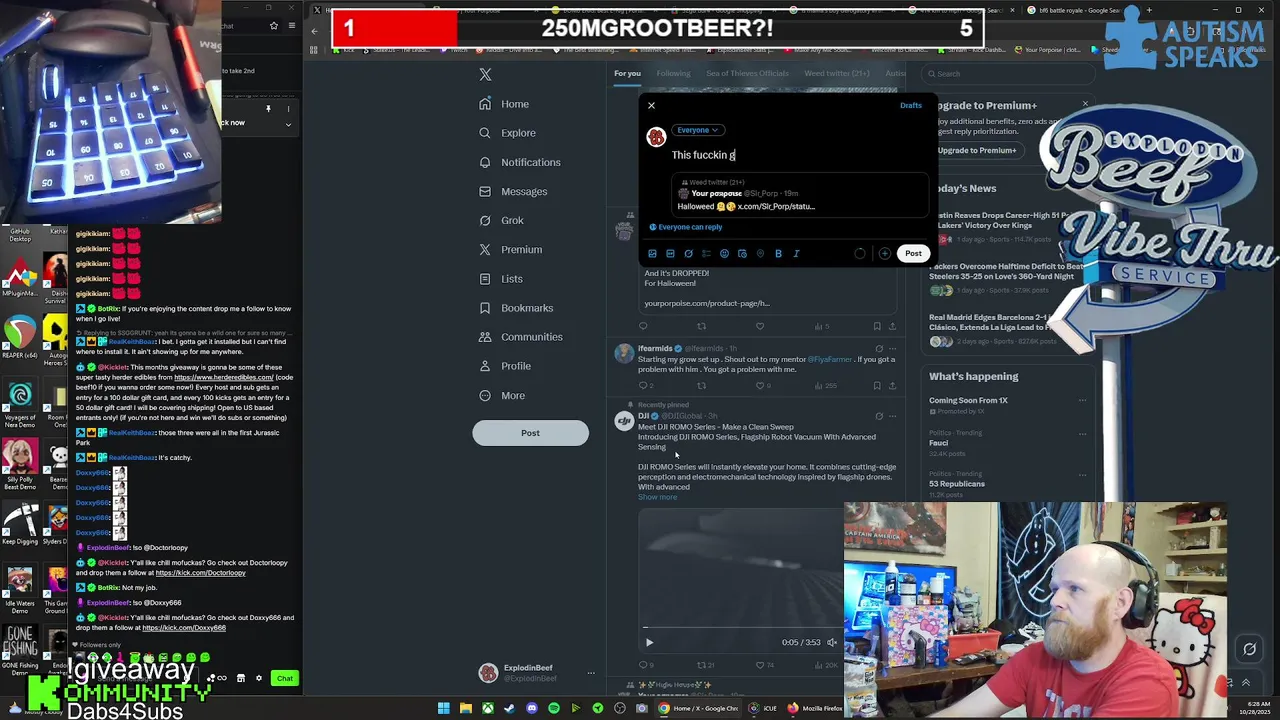Open the quoted Sir_Porp Halloweed post

click(x=800, y=195)
